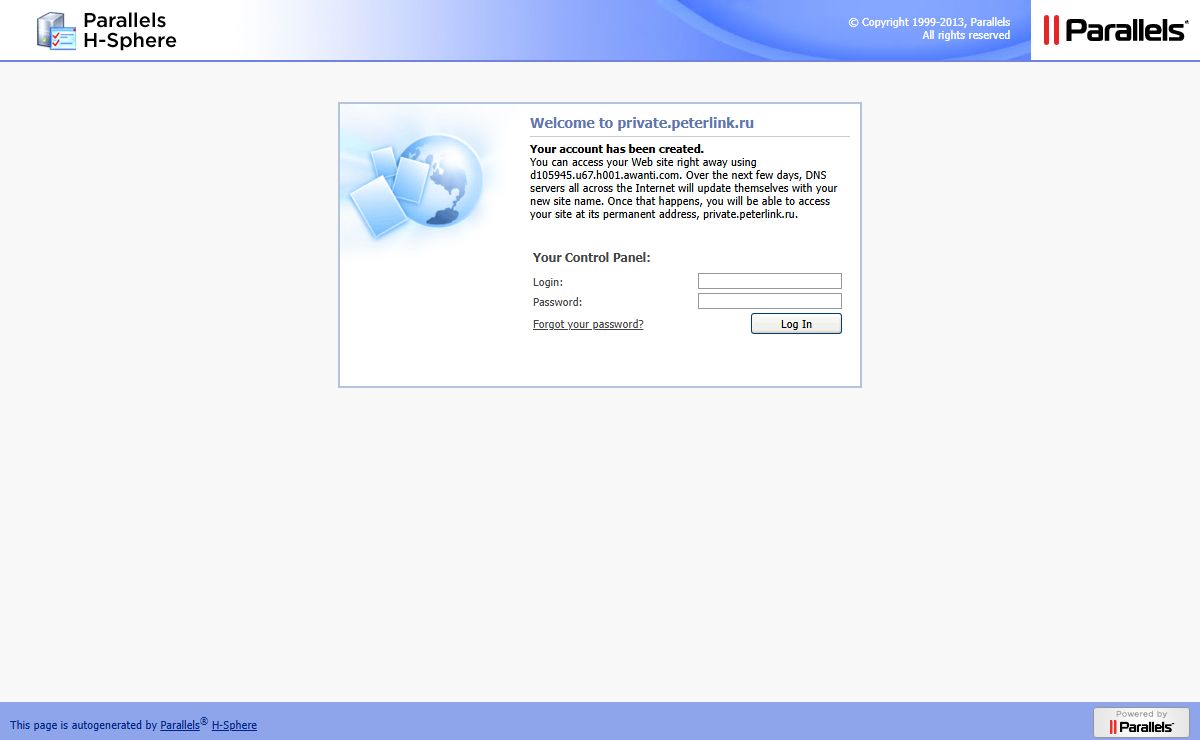Click the copyright 1999-2013 Parallels text
Viewport: 1200px width, 740px height.
pos(929,22)
